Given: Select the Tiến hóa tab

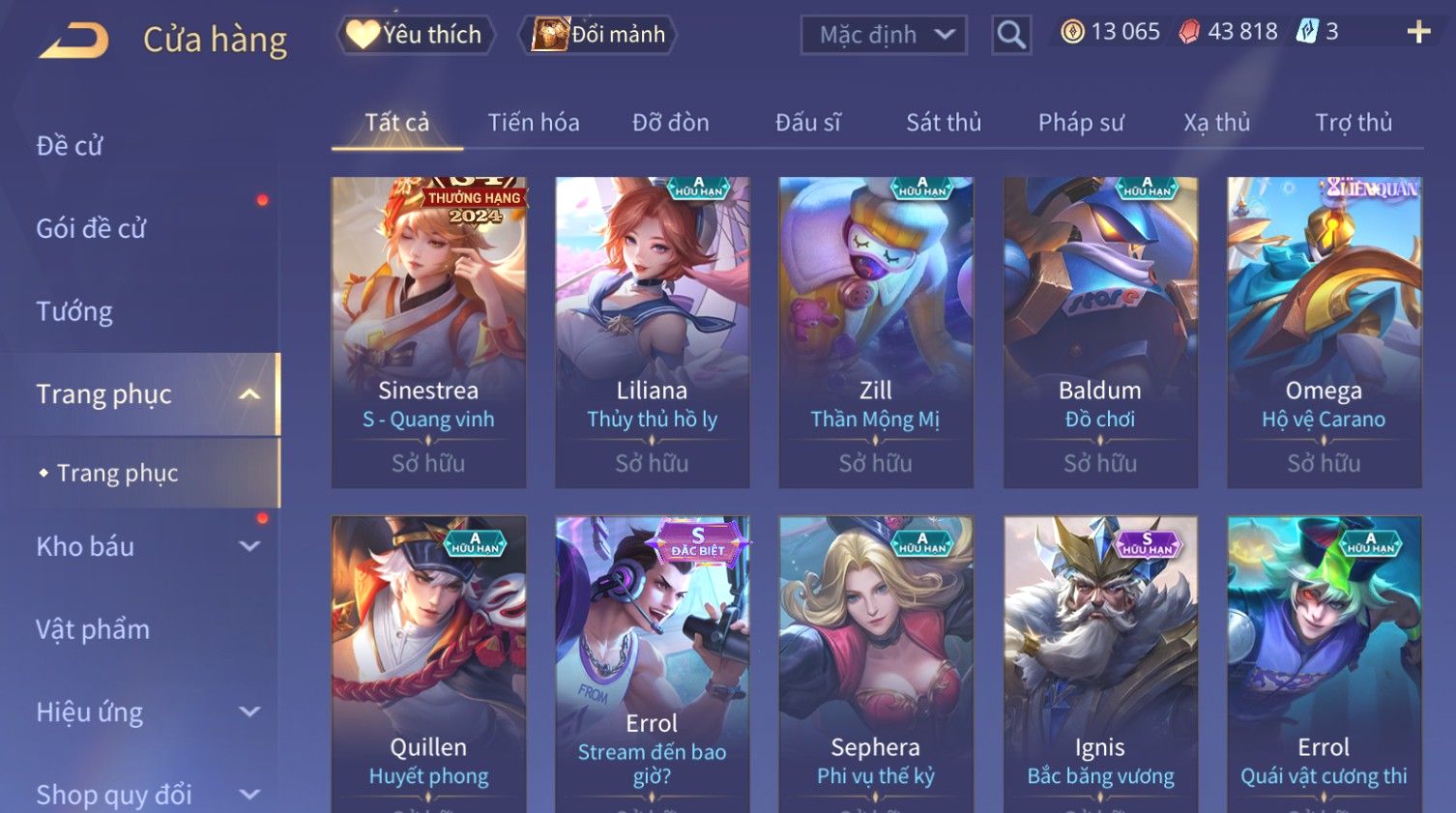Looking at the screenshot, I should [534, 123].
